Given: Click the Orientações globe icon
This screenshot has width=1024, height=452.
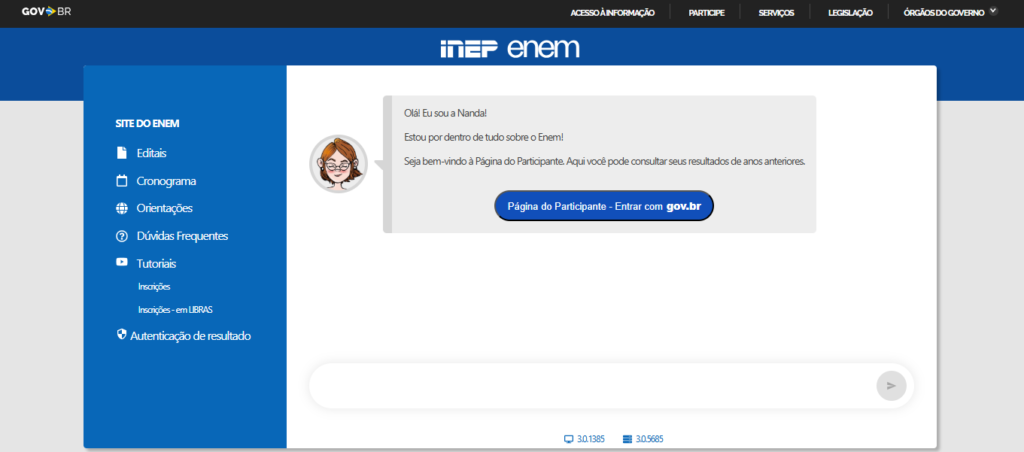Looking at the screenshot, I should click(122, 208).
